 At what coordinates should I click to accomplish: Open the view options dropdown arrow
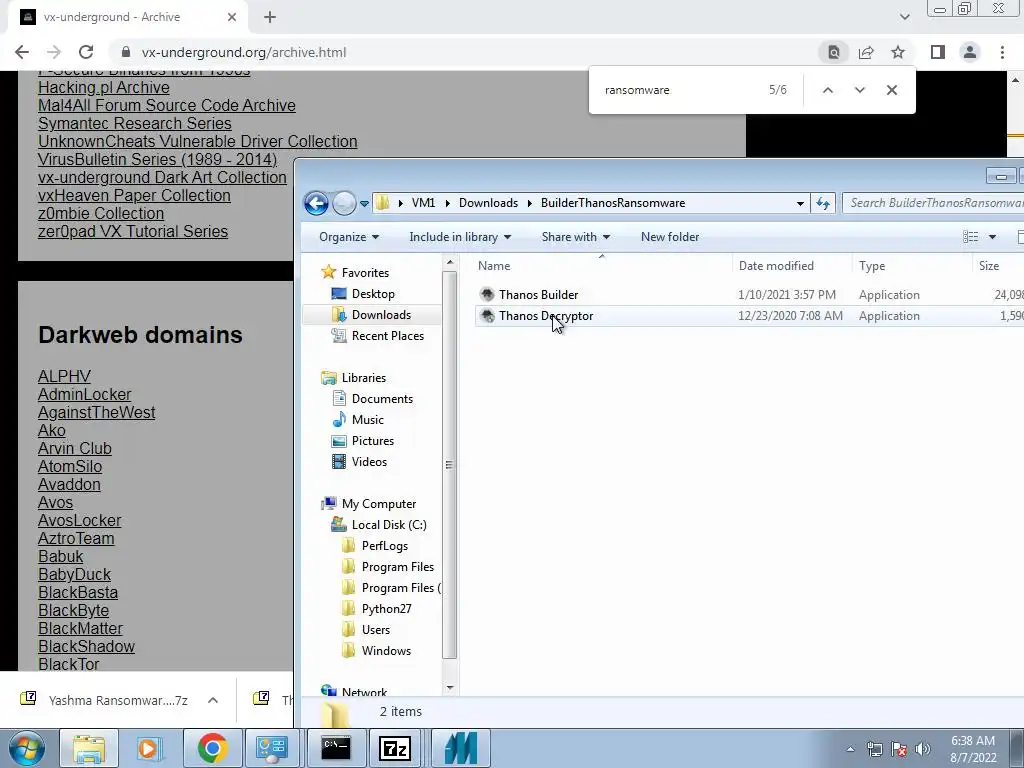tap(992, 237)
